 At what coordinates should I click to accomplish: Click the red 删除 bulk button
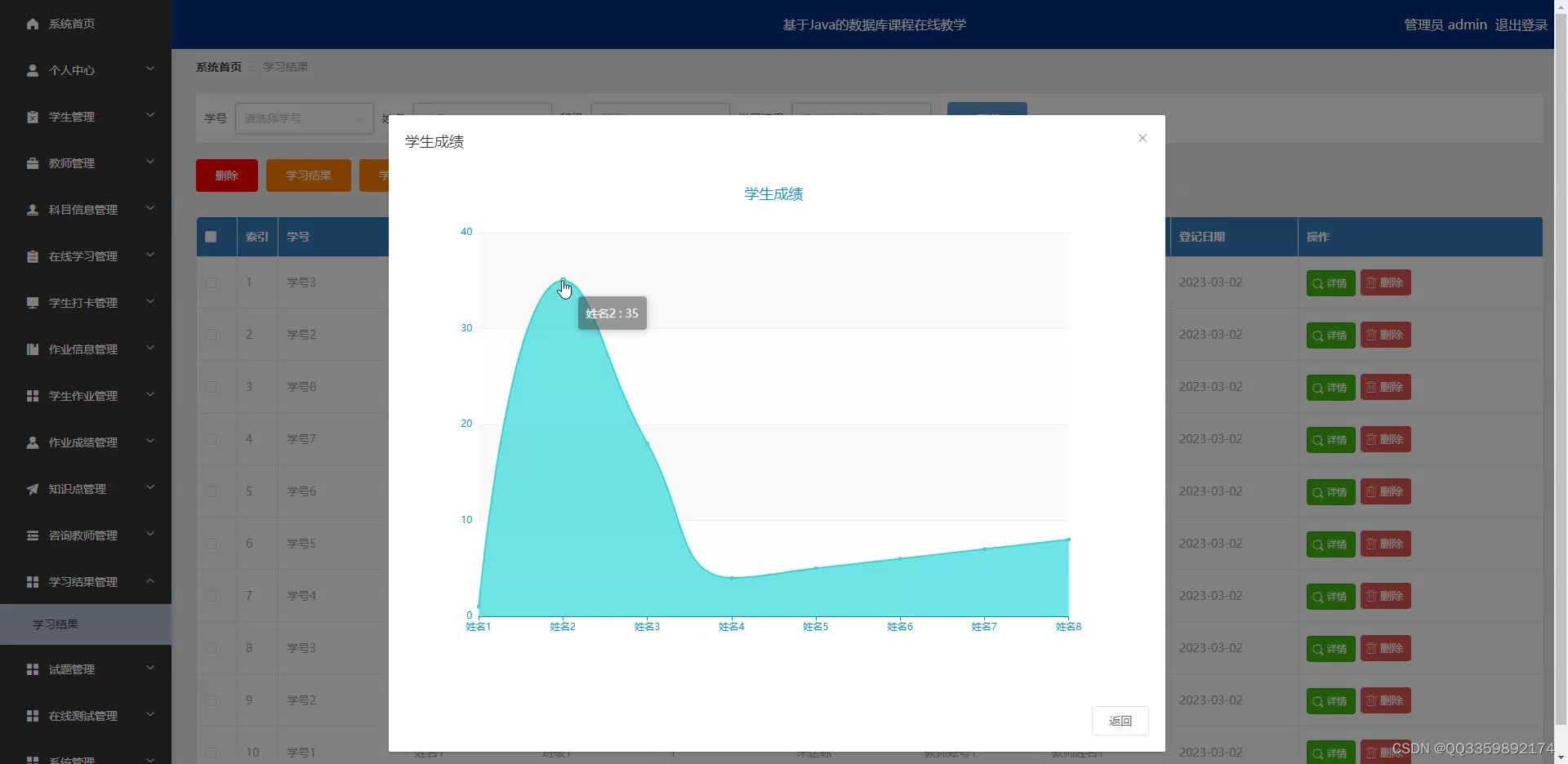click(x=227, y=175)
